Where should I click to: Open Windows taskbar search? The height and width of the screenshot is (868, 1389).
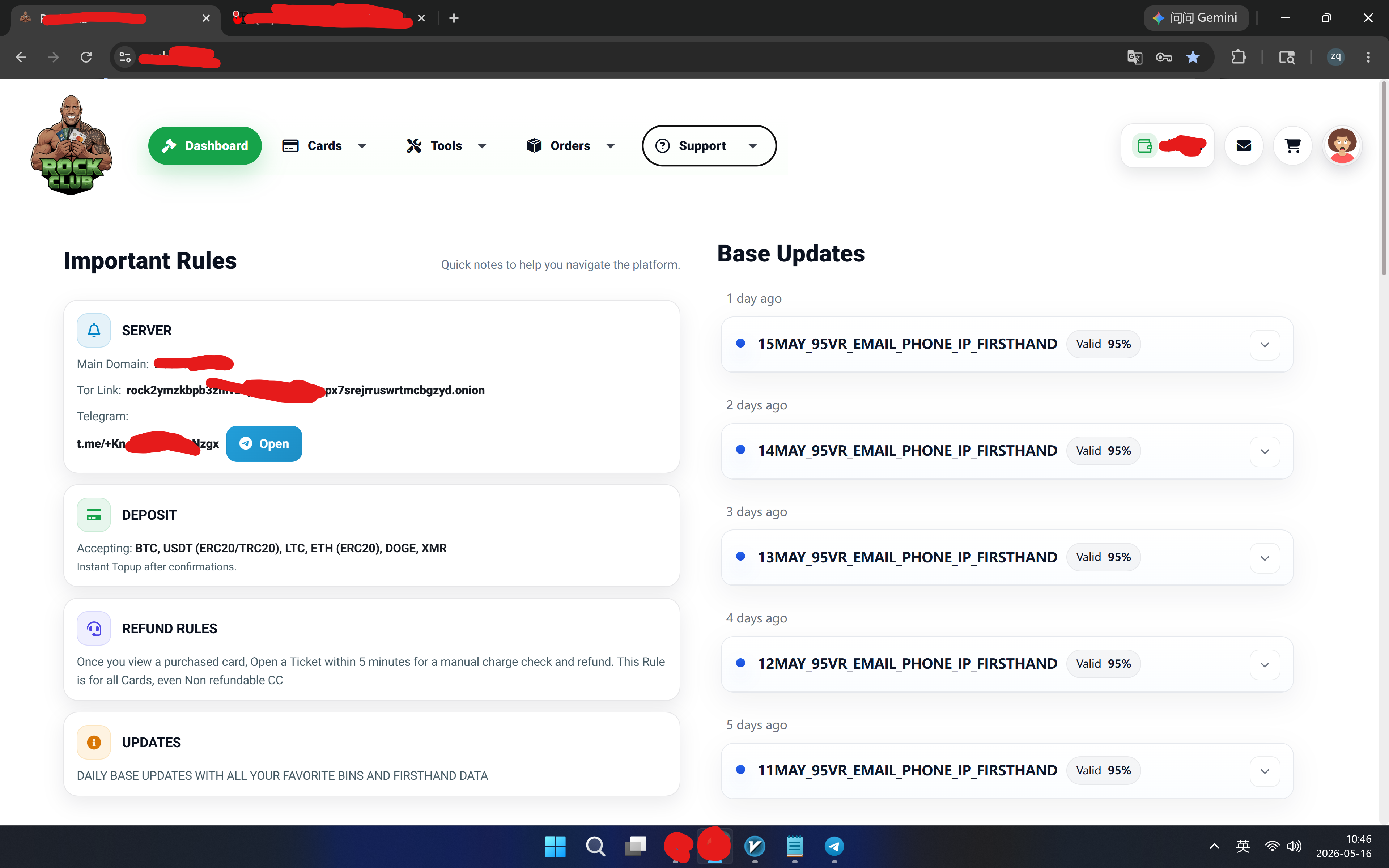click(595, 846)
